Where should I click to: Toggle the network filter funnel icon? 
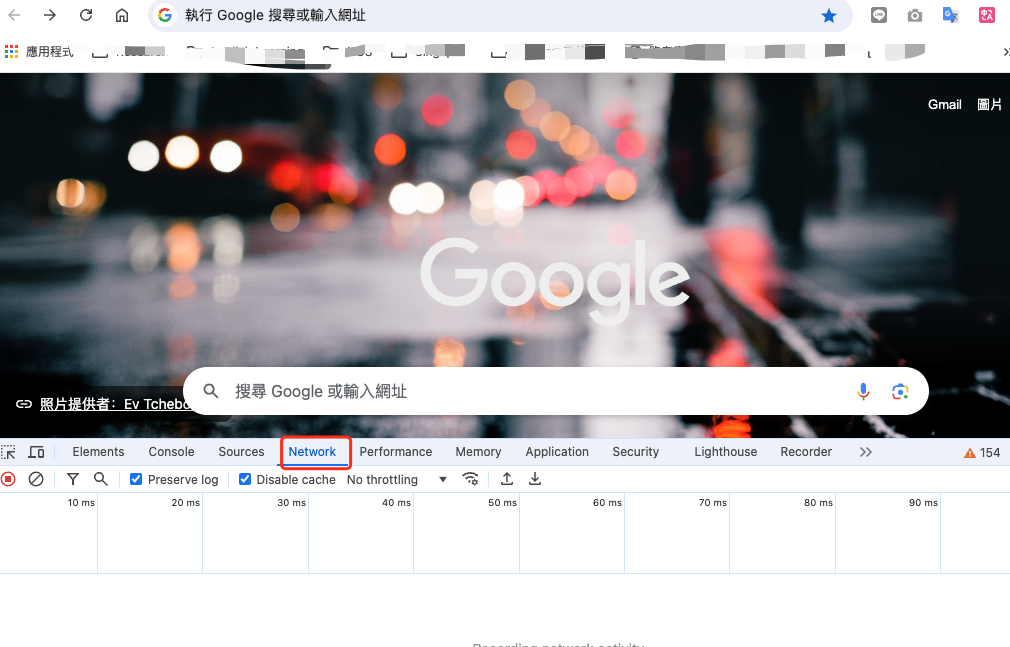[x=73, y=479]
